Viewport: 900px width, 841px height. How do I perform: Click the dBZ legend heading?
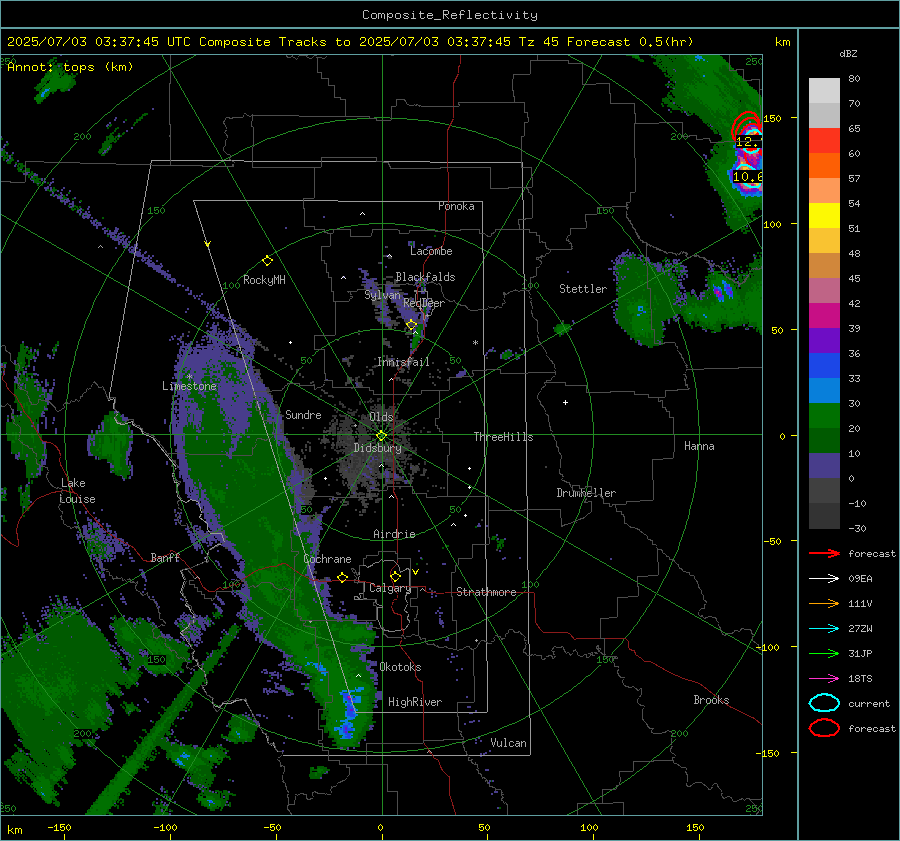848,53
